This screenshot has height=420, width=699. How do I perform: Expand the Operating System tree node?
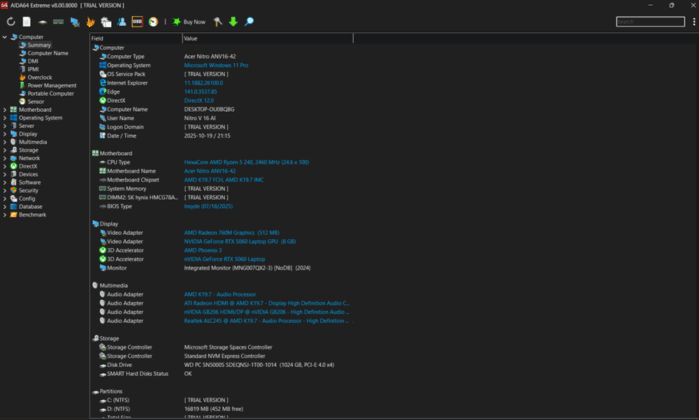tap(5, 118)
